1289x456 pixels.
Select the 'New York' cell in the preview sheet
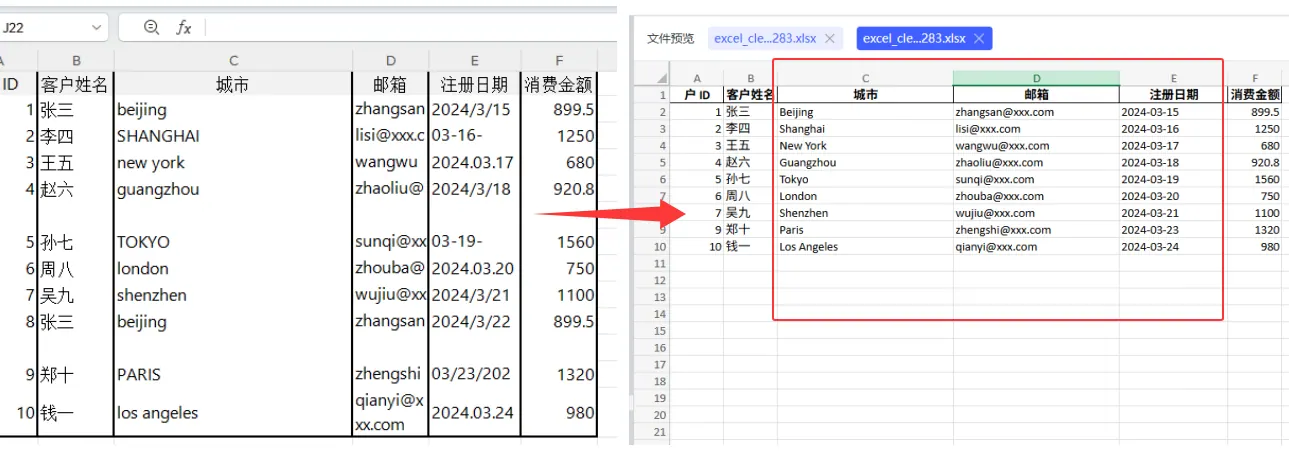865,145
